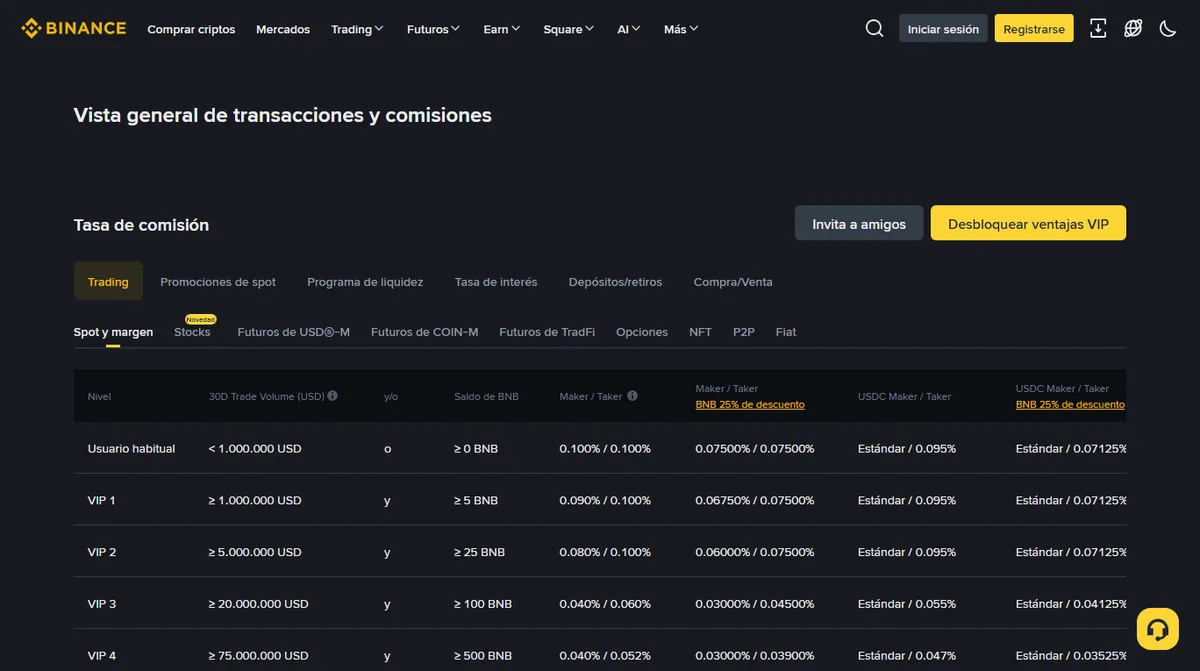Expand the Earn menu

tap(502, 29)
